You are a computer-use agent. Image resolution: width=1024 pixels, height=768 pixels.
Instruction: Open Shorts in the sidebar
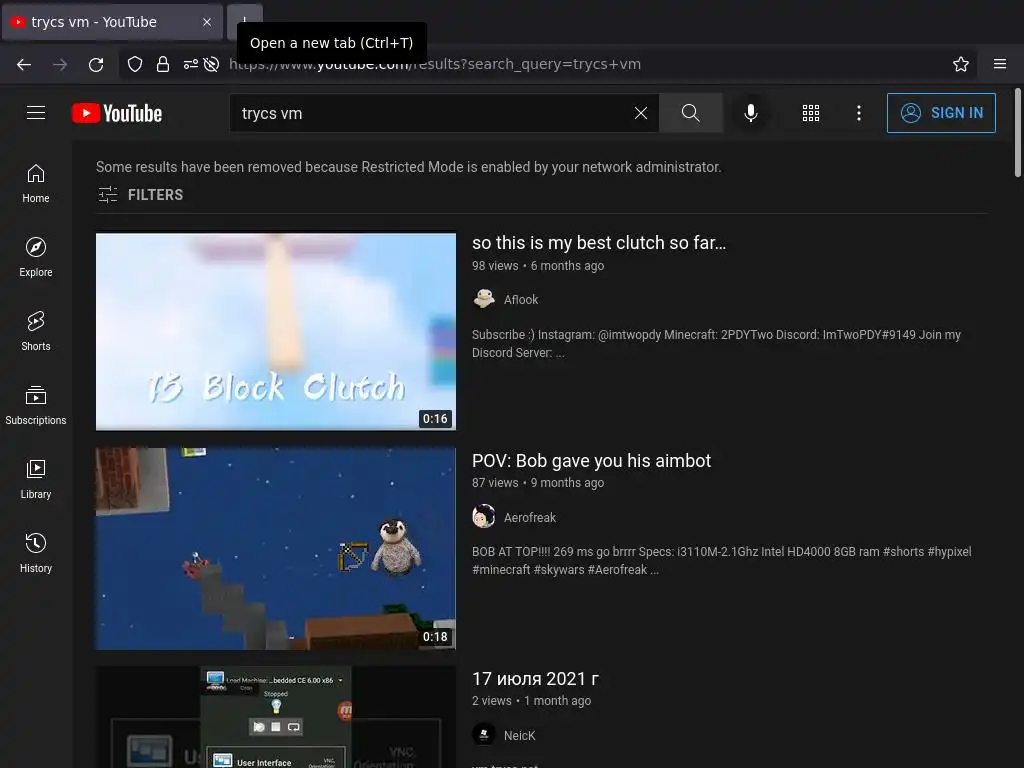36,331
